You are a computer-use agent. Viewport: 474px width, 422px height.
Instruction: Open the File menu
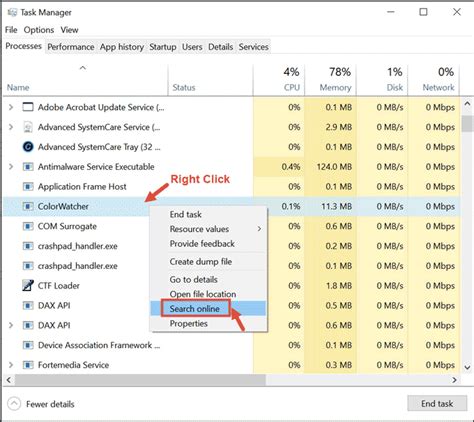coord(11,30)
